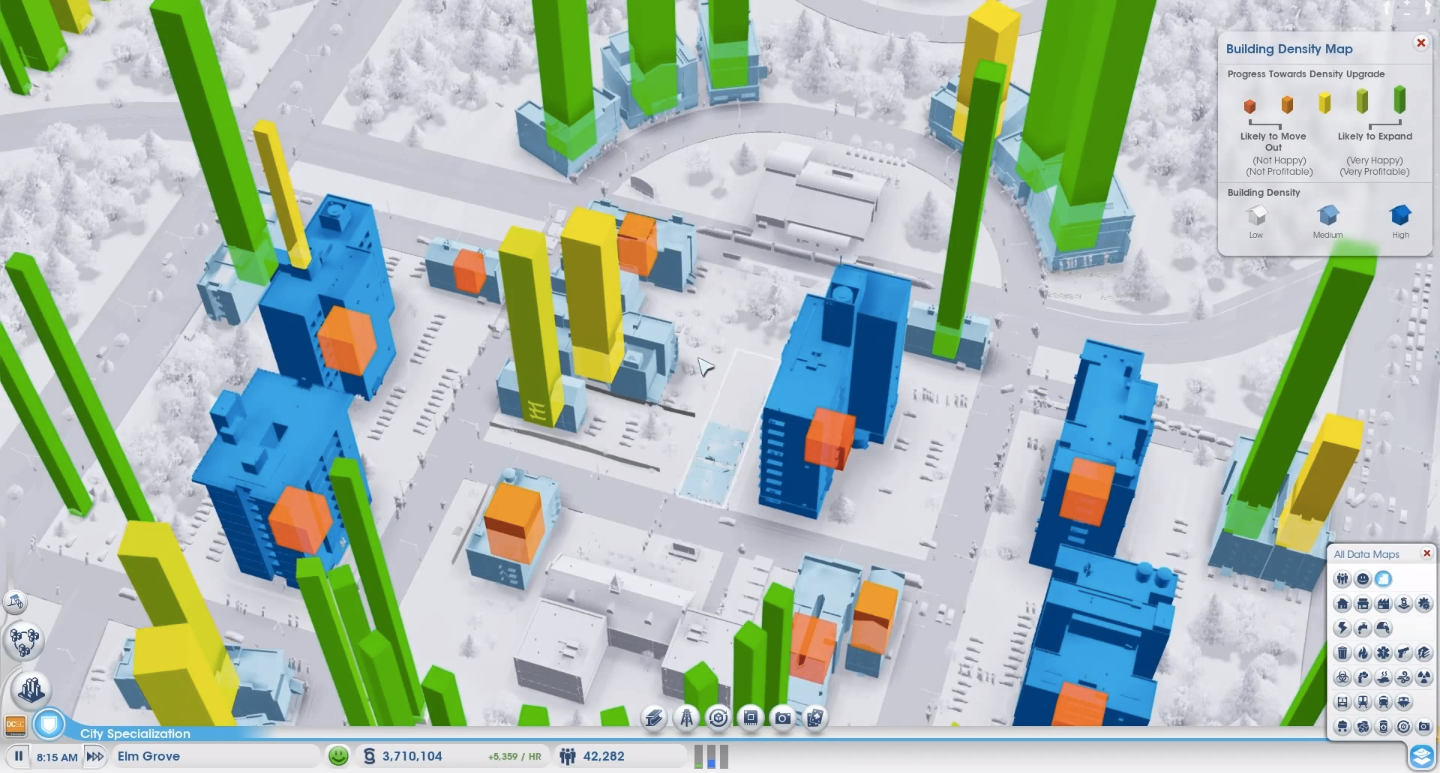View the Garbage data map trash icon

(x=1342, y=653)
